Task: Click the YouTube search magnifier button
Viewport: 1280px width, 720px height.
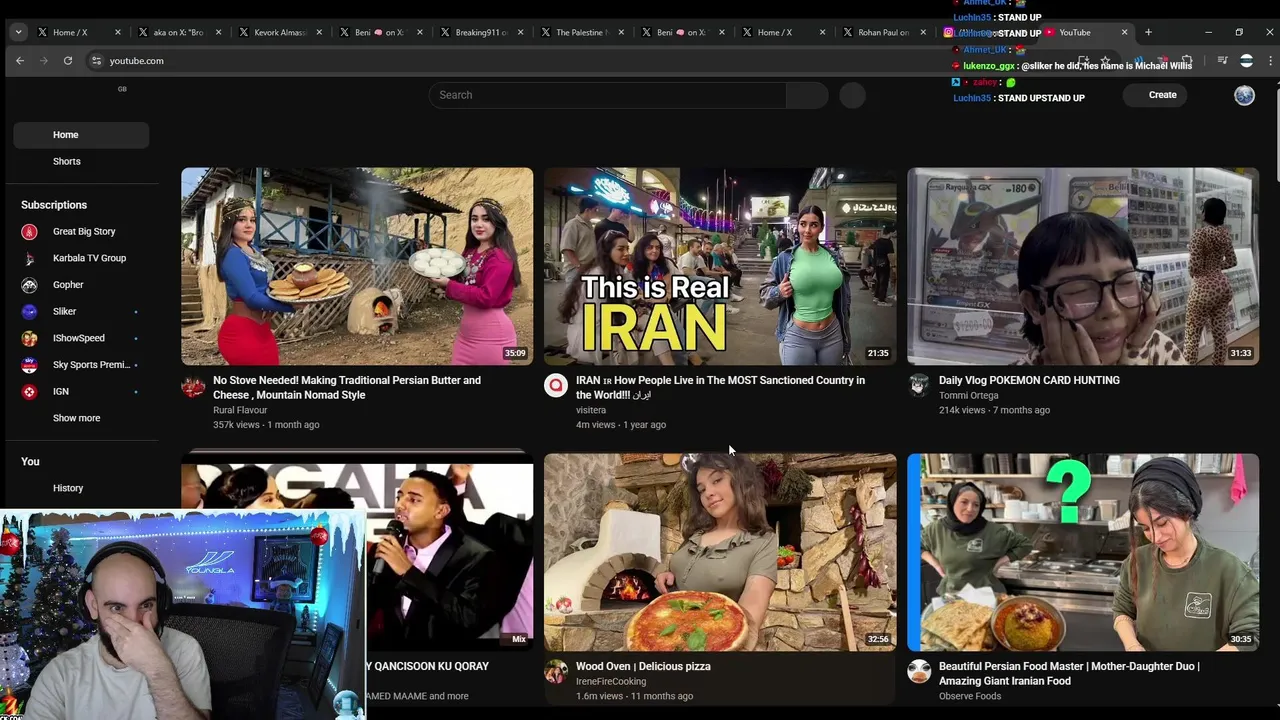Action: (807, 95)
